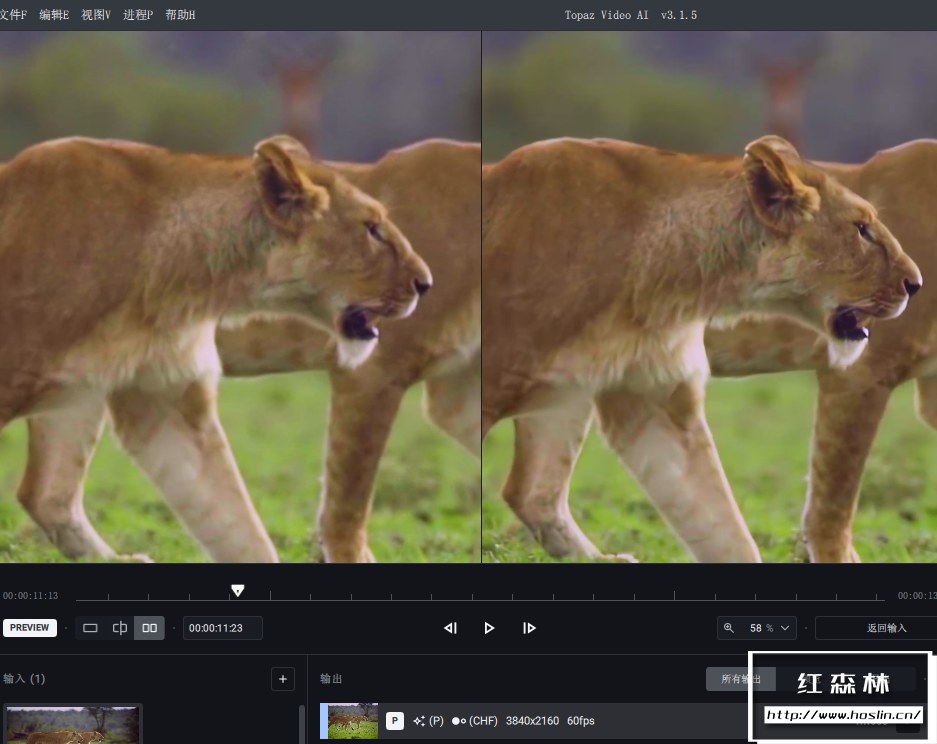The image size is (937, 744).
Task: Click the magnifier zoom icon
Action: 728,628
